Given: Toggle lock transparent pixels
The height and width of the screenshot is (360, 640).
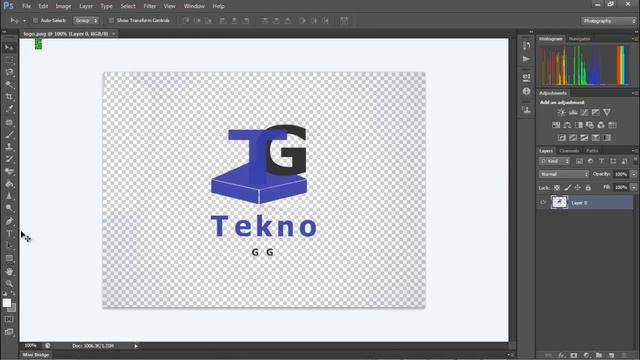Looking at the screenshot, I should click(x=557, y=188).
